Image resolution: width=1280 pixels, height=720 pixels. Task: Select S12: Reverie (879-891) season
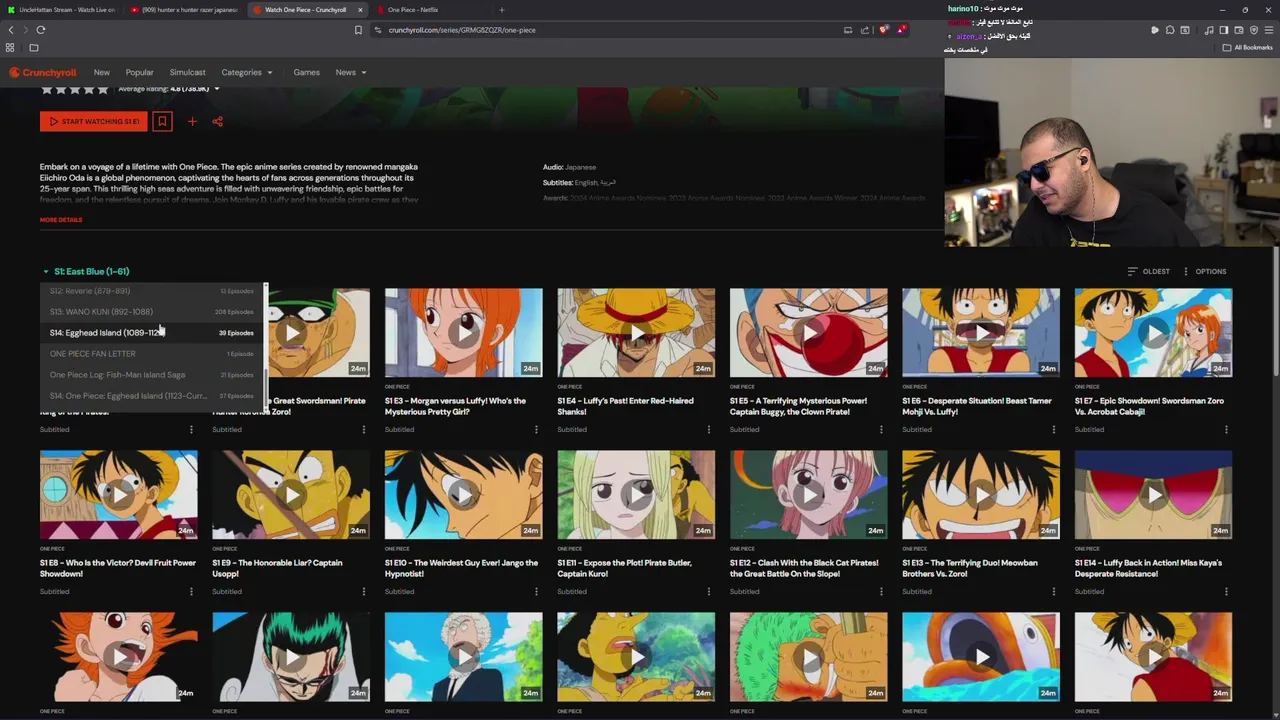point(152,291)
